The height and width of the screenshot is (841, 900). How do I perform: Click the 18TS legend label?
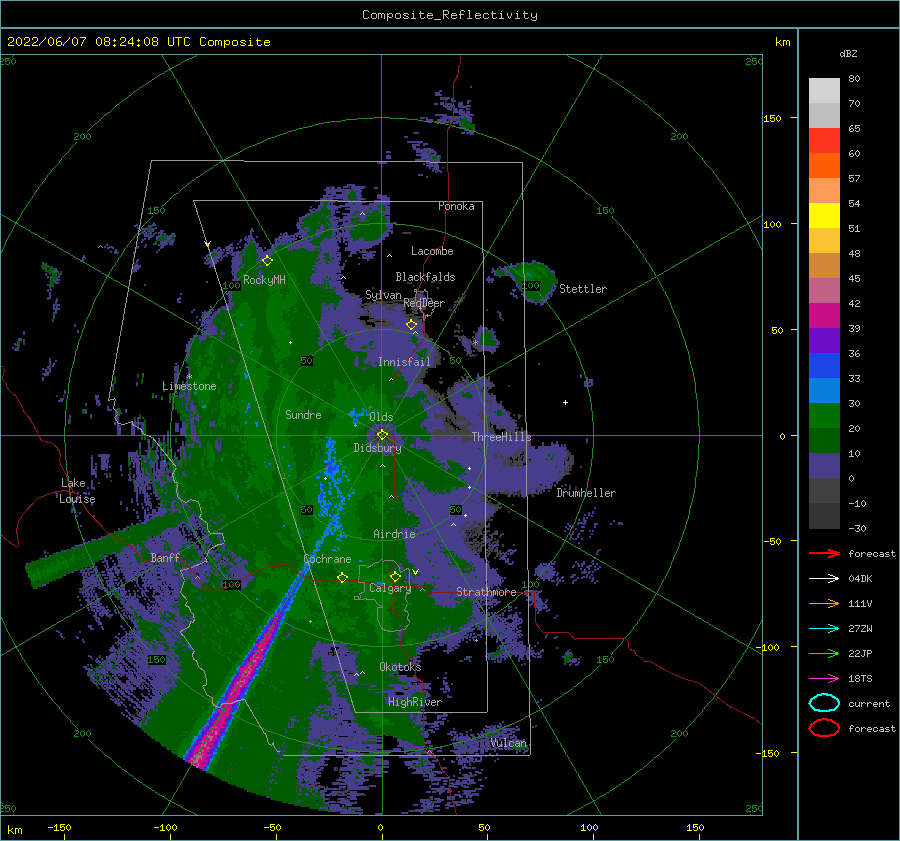tap(860, 679)
